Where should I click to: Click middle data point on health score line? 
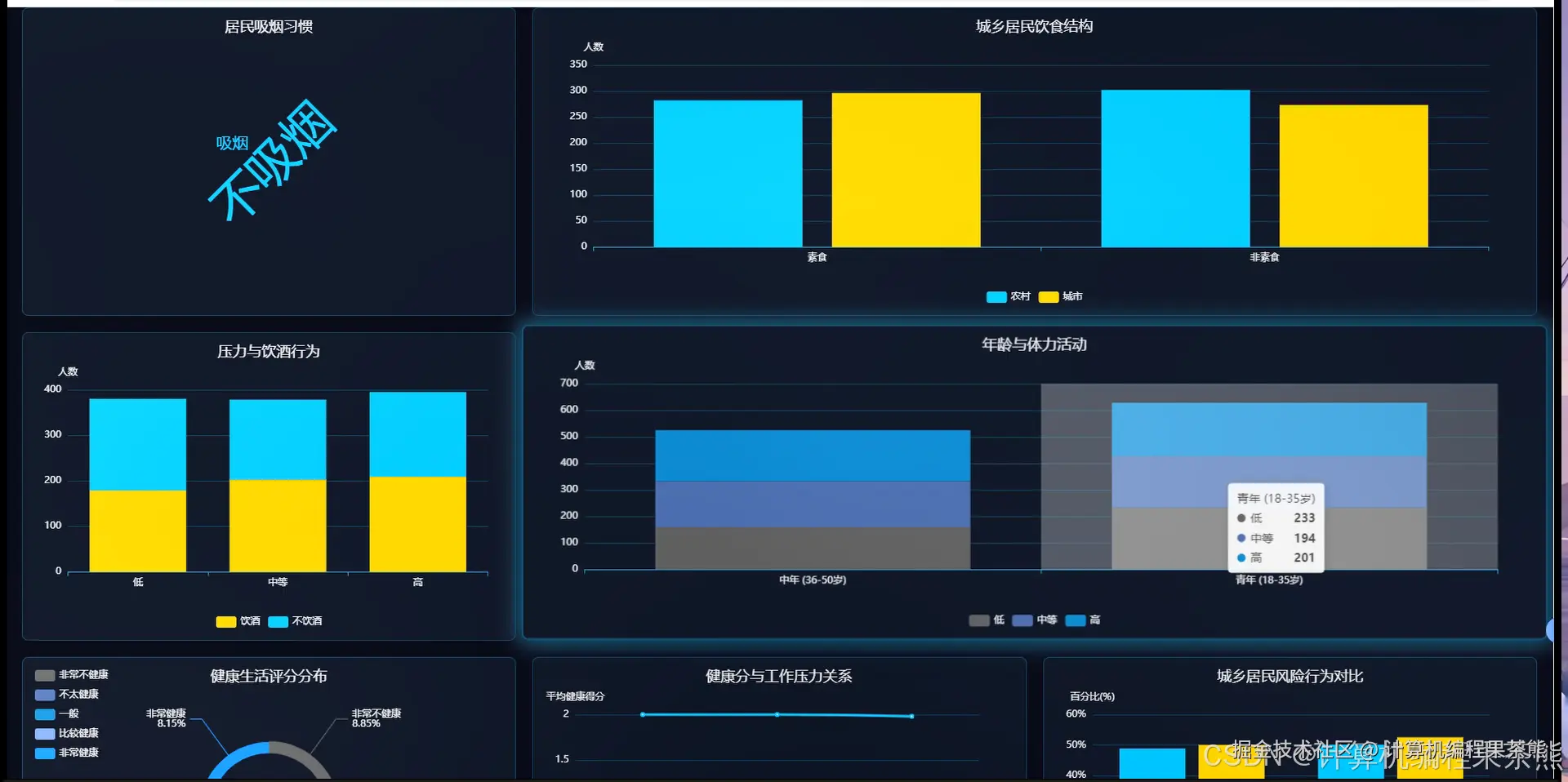click(777, 714)
